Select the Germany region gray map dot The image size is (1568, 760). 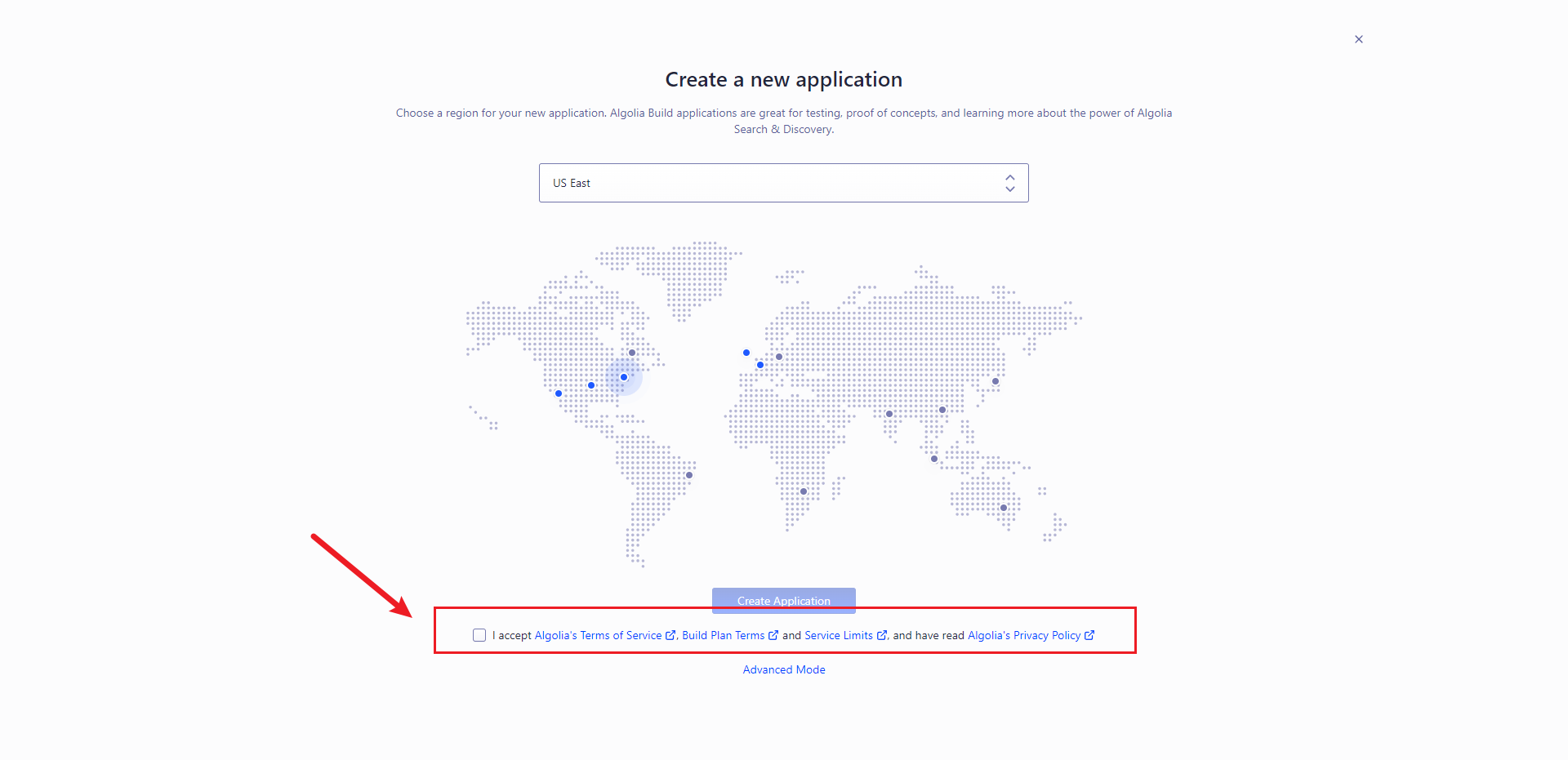coord(779,357)
